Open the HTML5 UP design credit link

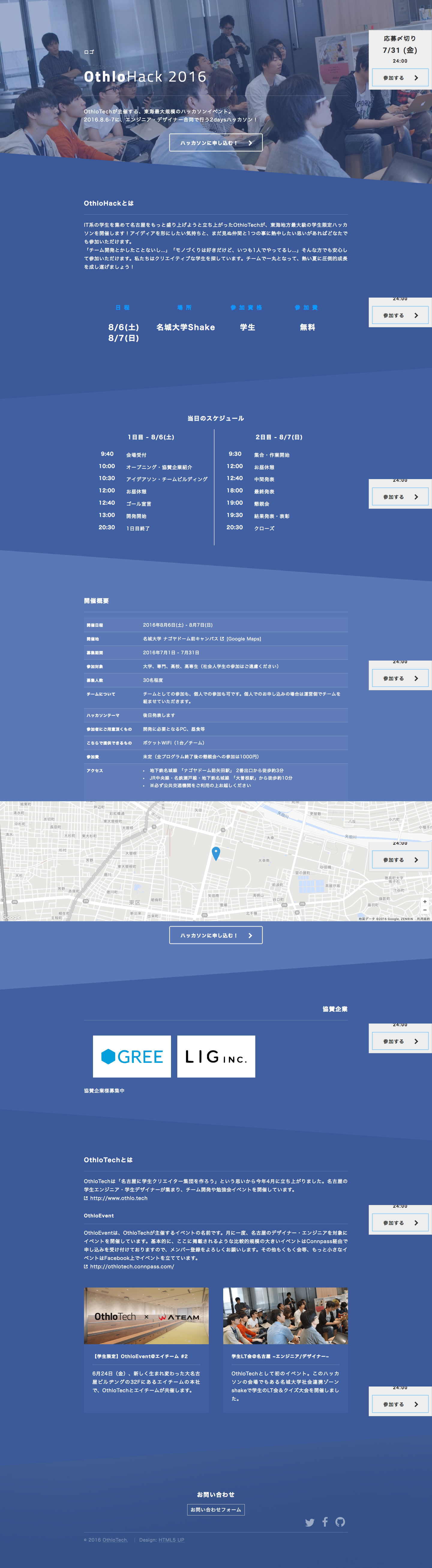[172, 1540]
